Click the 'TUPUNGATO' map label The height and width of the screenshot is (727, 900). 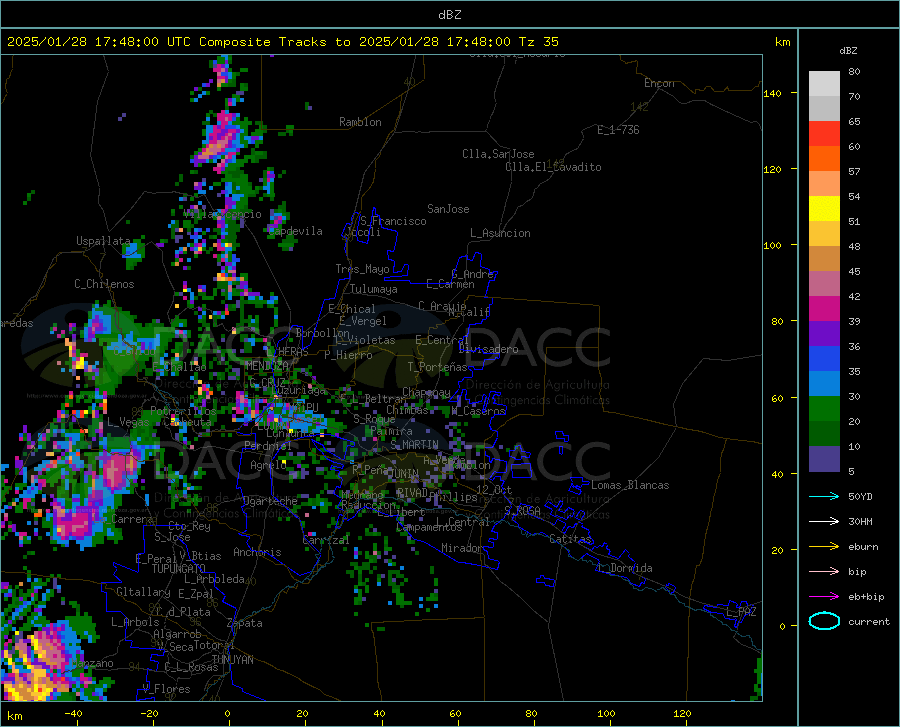[x=179, y=569]
